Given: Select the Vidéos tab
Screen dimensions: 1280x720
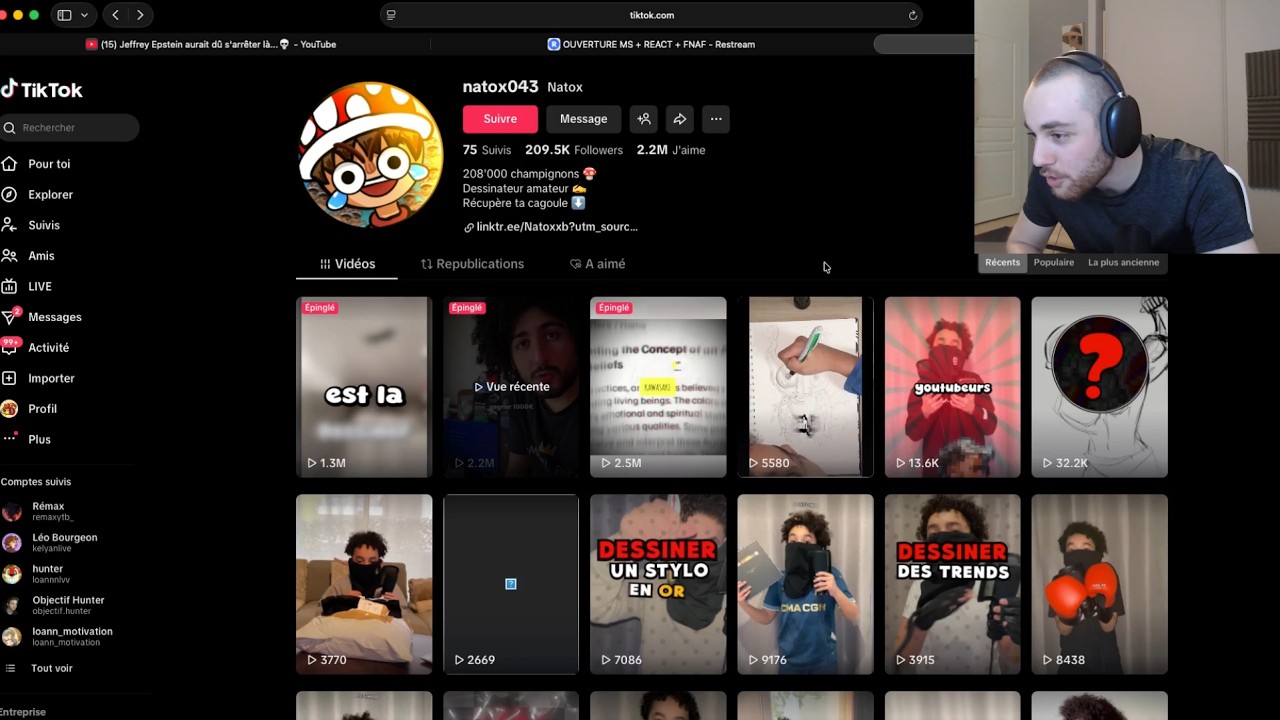Looking at the screenshot, I should (347, 264).
